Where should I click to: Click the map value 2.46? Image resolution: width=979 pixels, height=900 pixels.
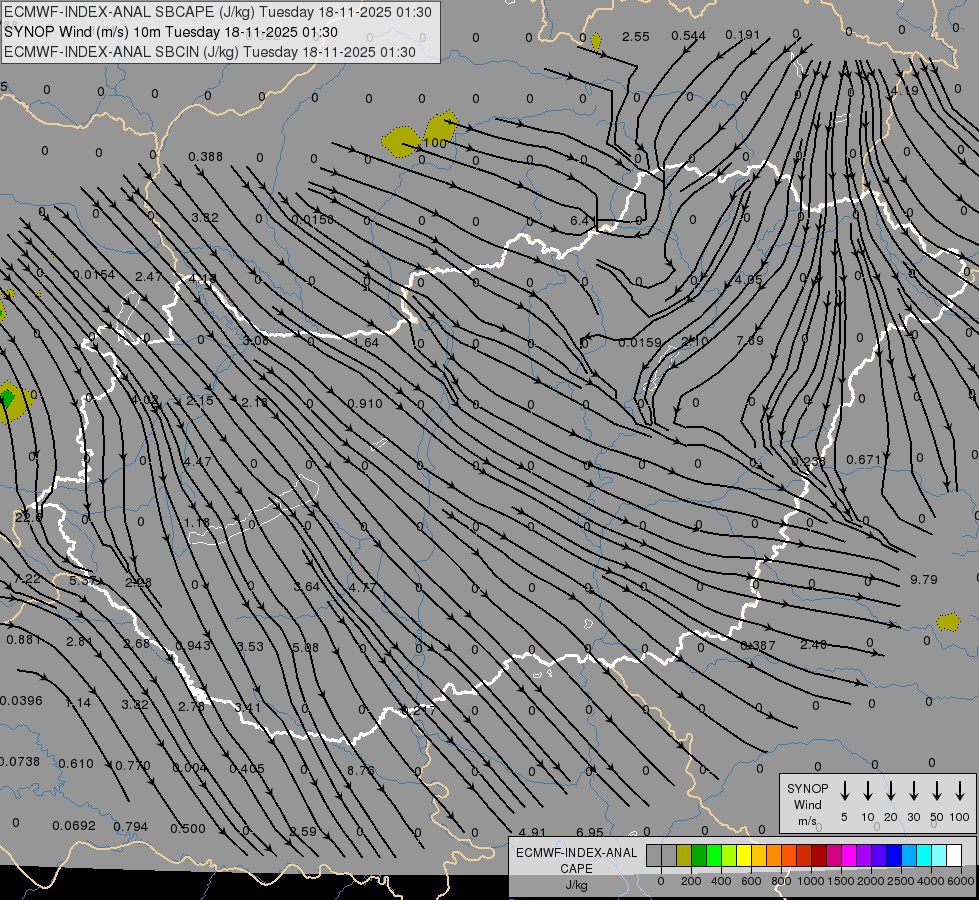pos(814,644)
